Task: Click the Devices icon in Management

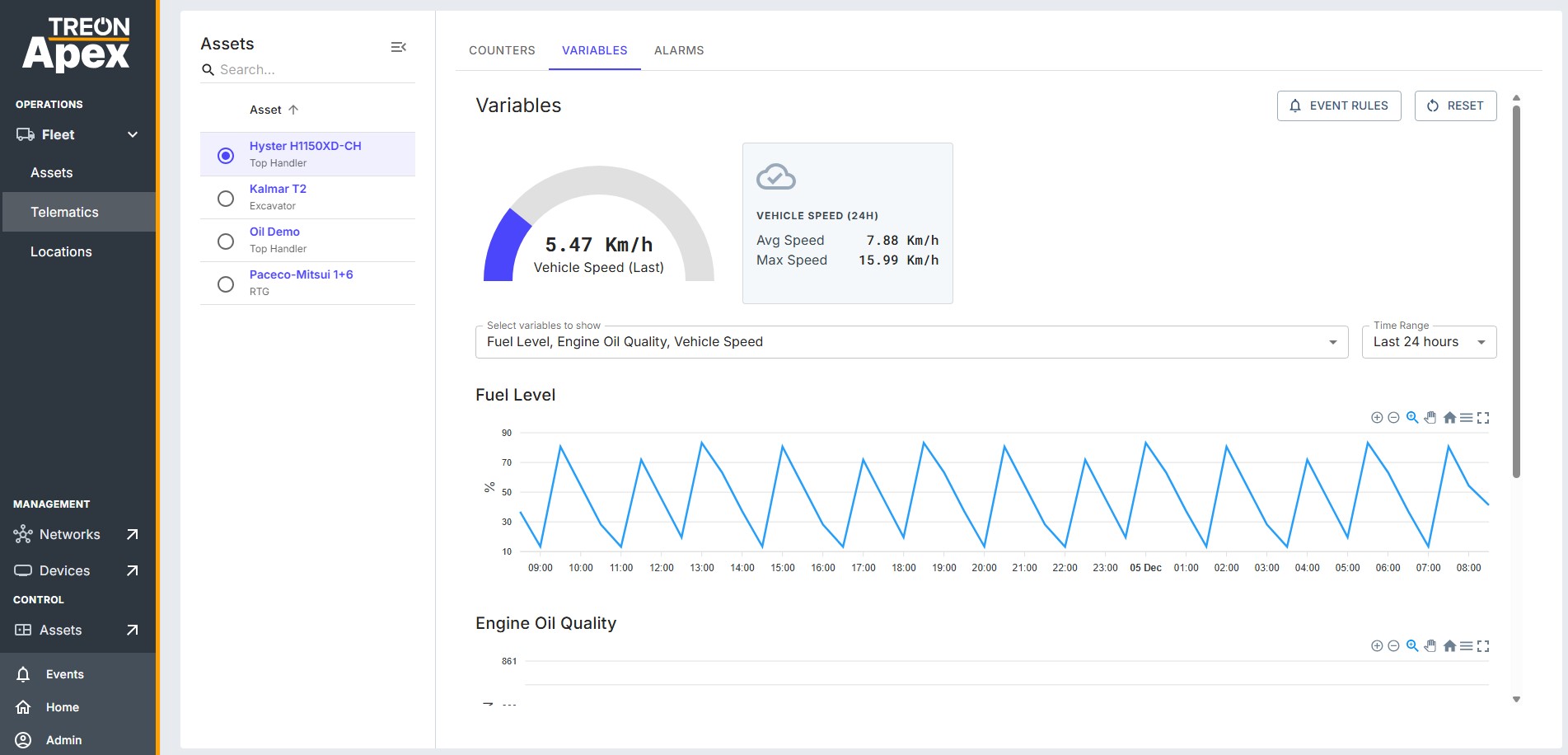Action: 23,570
